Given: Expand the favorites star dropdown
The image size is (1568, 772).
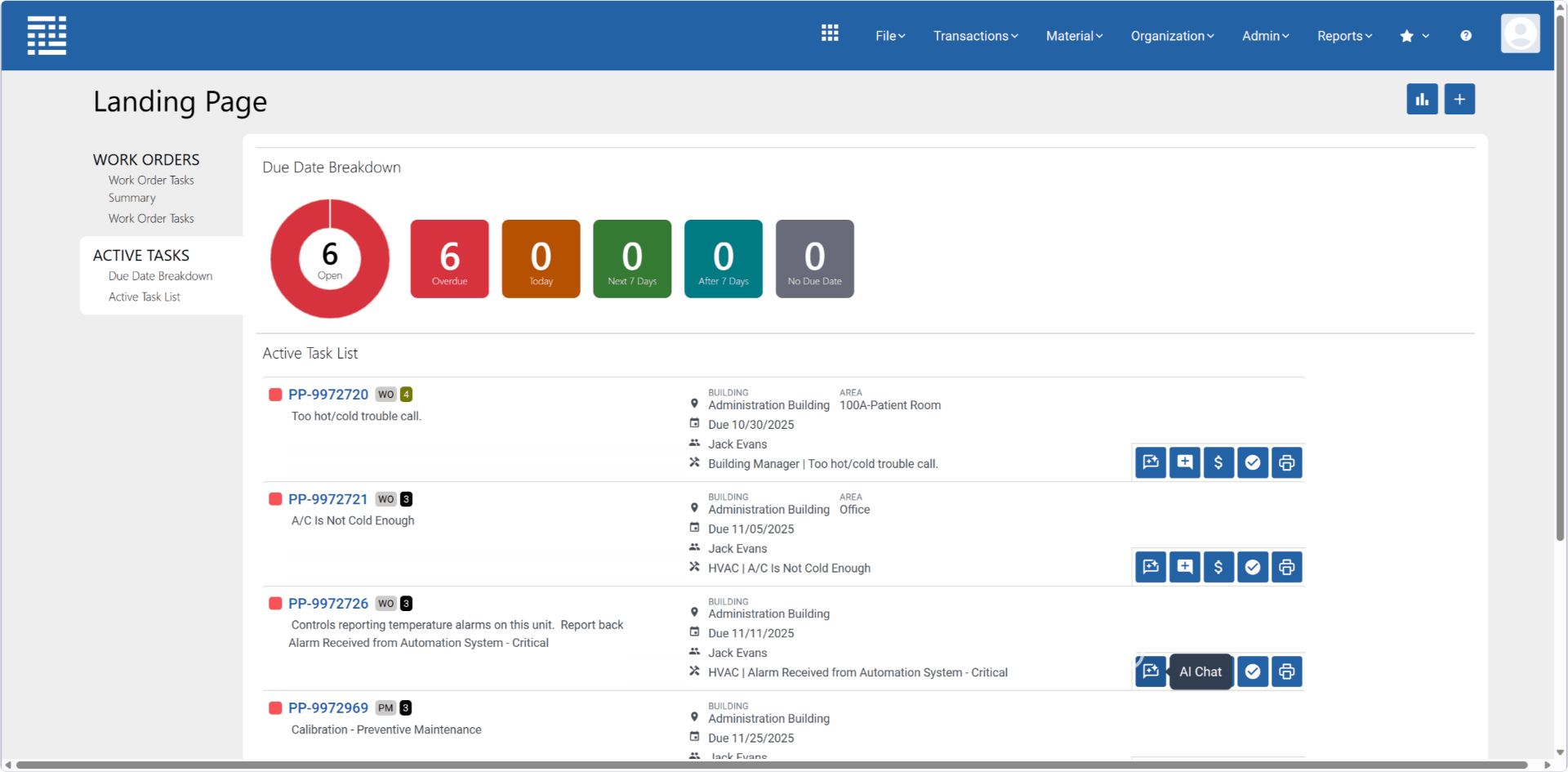Looking at the screenshot, I should tap(1414, 36).
